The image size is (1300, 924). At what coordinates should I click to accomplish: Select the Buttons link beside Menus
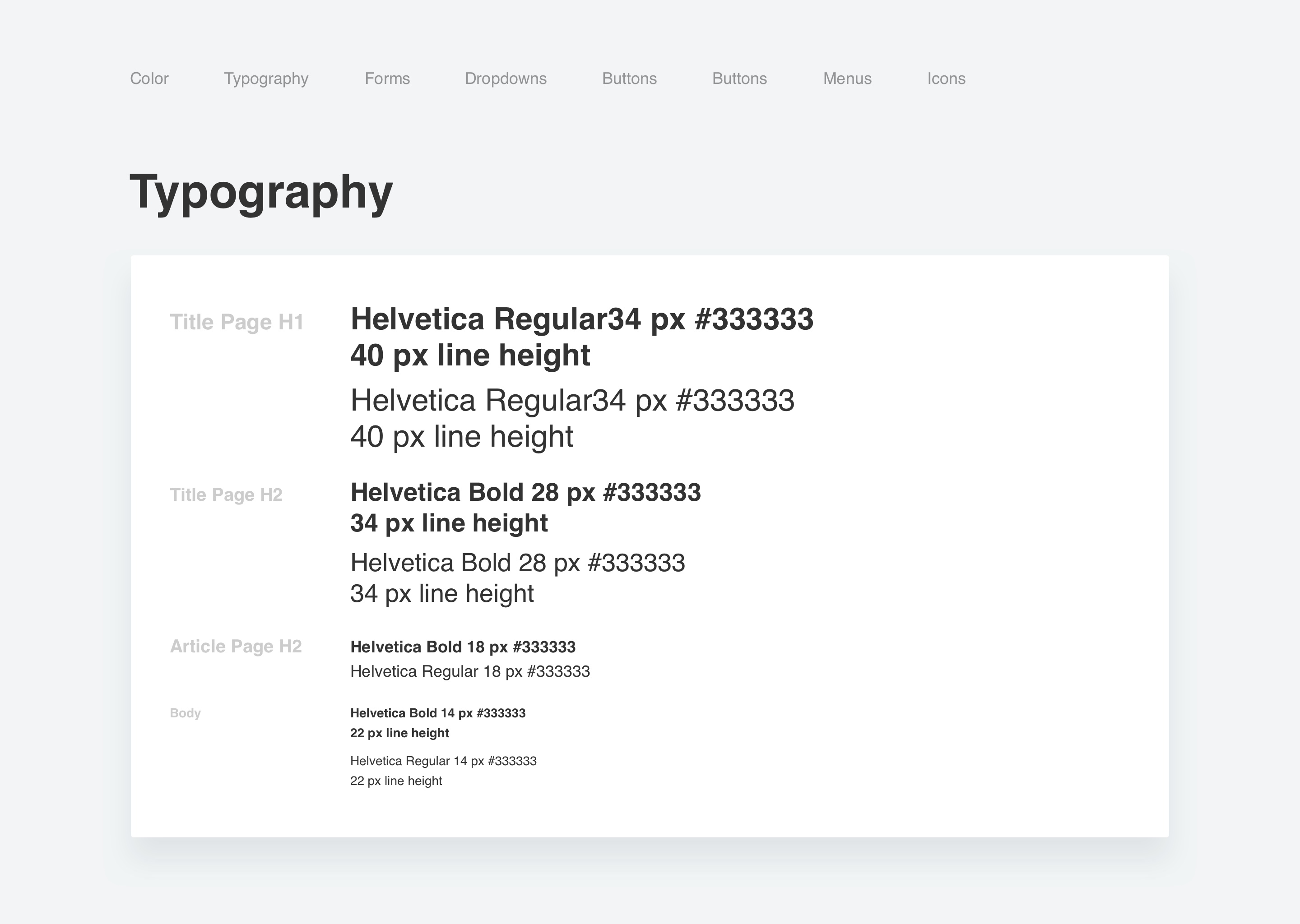point(739,79)
